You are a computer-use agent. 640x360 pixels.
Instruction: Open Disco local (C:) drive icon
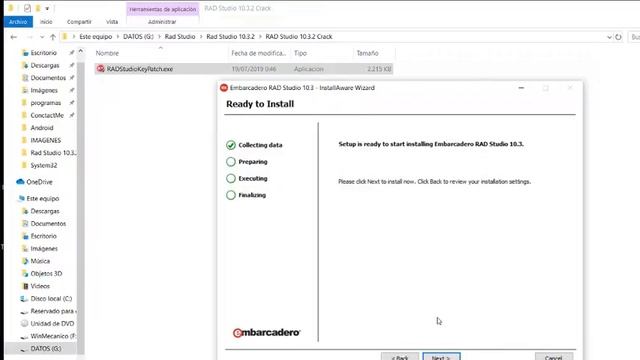(24, 299)
